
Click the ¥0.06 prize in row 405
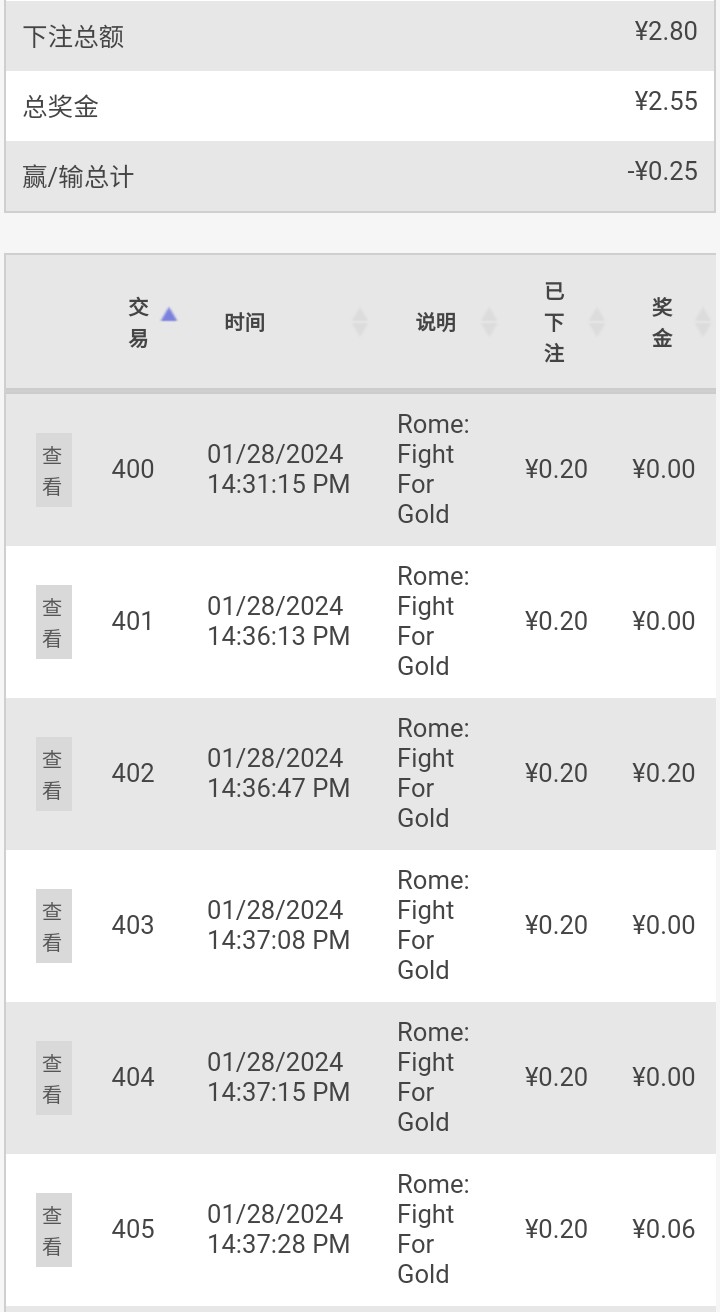point(663,1229)
